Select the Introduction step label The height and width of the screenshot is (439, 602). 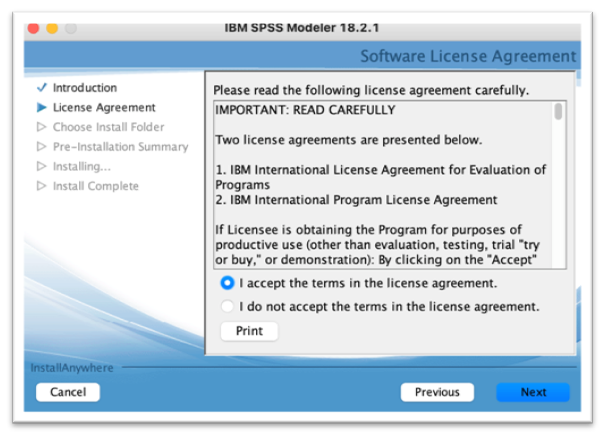(85, 88)
